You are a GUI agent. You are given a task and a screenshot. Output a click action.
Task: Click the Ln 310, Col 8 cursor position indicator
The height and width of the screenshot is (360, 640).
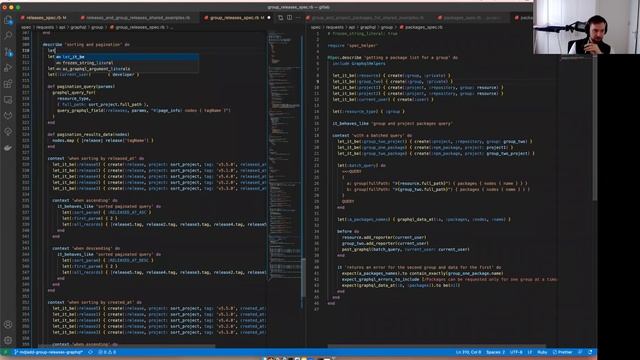coord(468,352)
